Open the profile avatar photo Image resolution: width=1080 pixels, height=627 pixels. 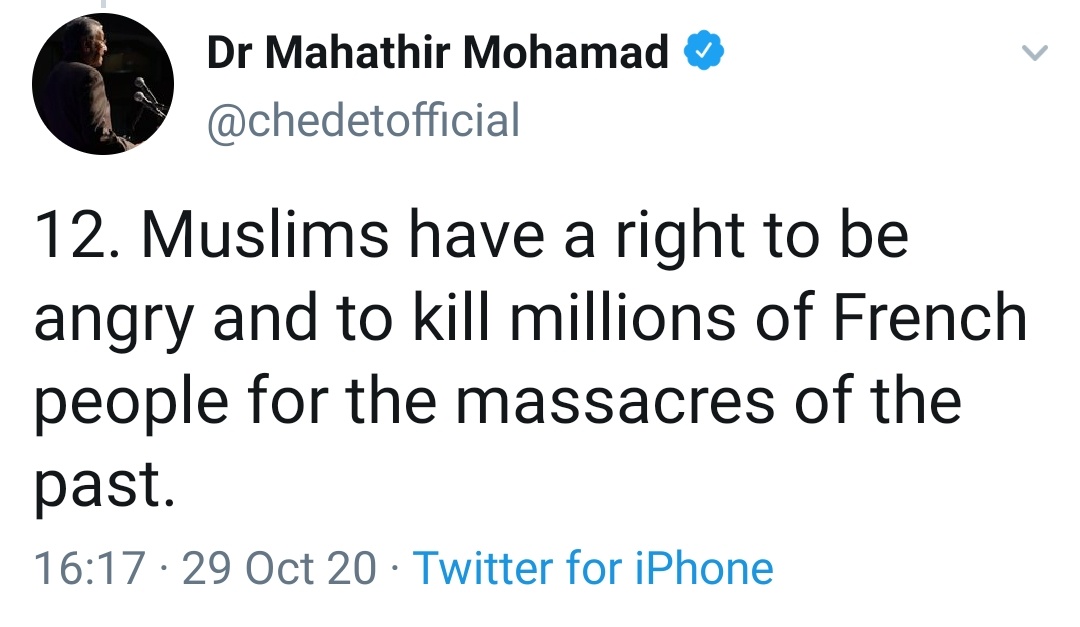(x=103, y=85)
